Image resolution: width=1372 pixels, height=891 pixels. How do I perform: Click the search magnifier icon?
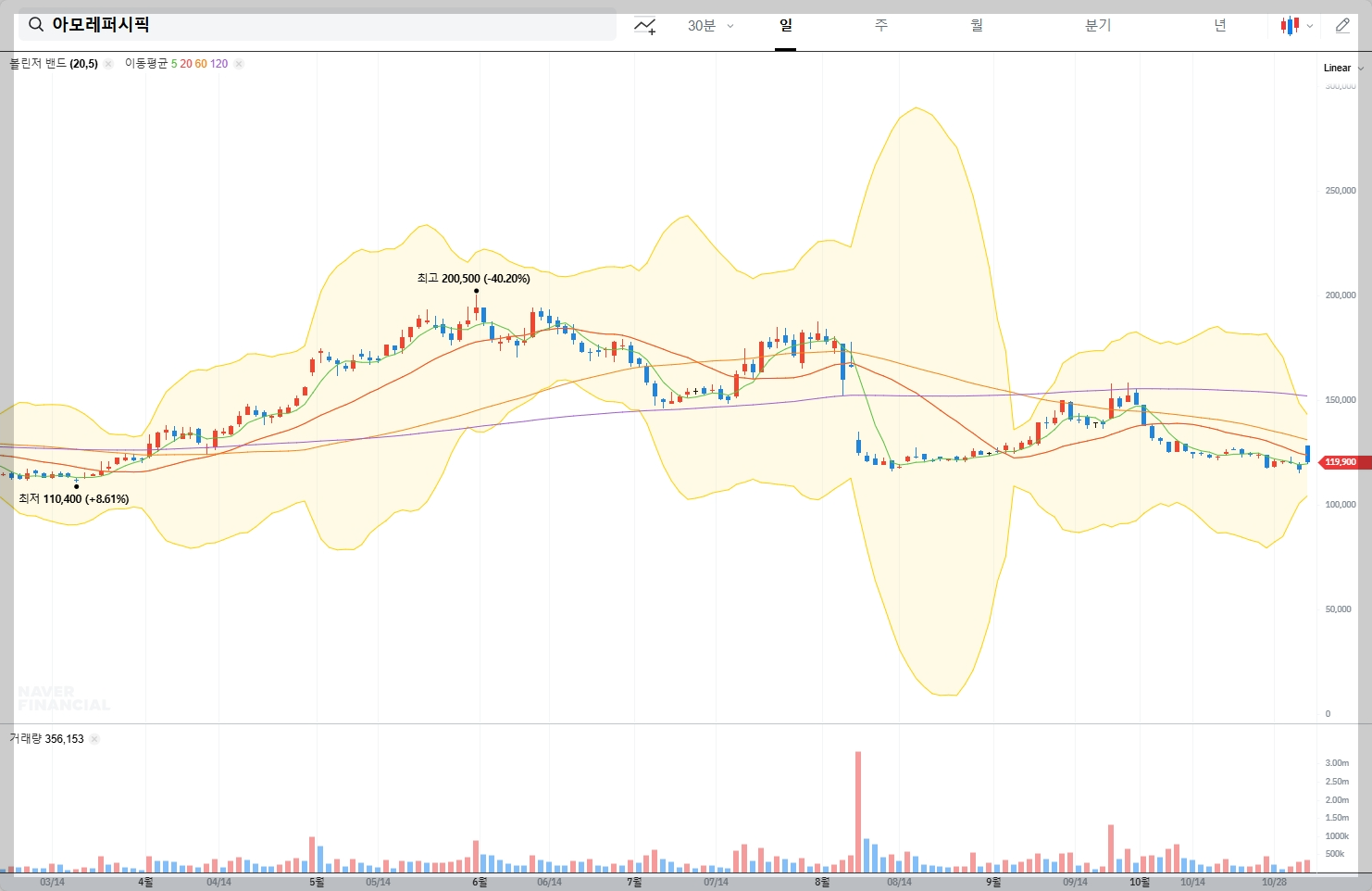click(x=36, y=25)
